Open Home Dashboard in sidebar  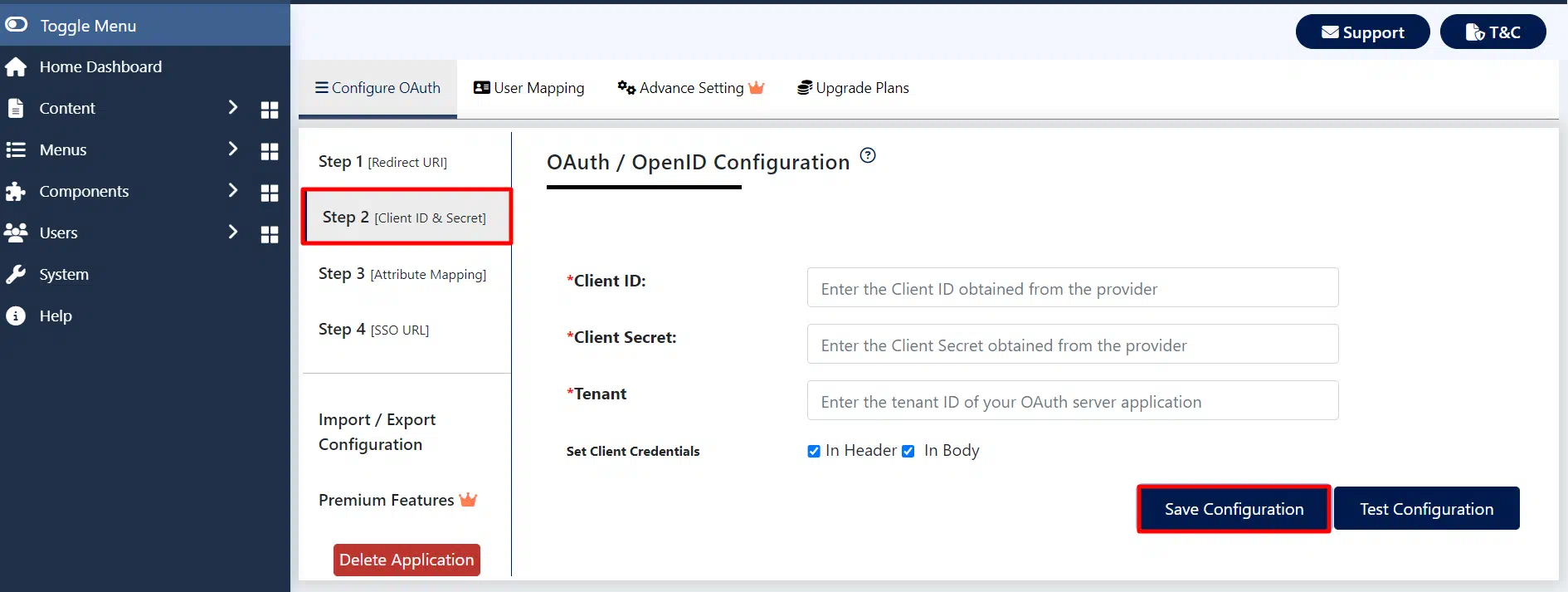tap(145, 66)
